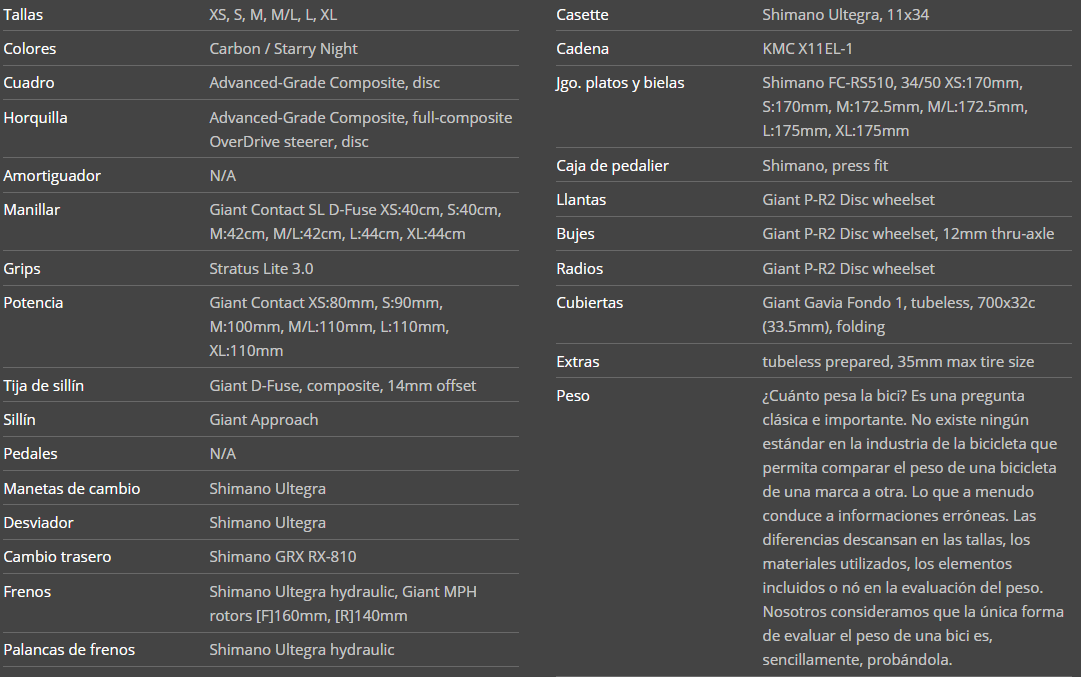Image resolution: width=1081 pixels, height=677 pixels.
Task: Click the Horquilla composite description text
Action: point(360,129)
